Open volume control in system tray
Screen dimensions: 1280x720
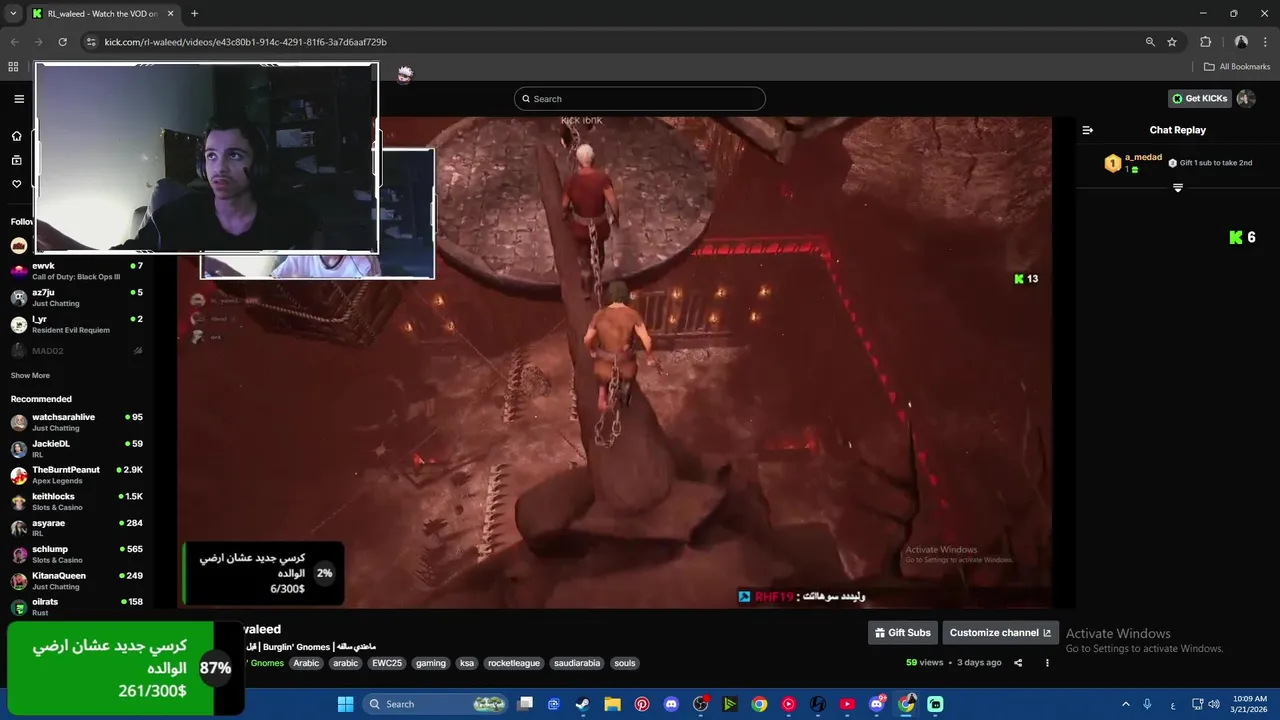click(x=1214, y=704)
